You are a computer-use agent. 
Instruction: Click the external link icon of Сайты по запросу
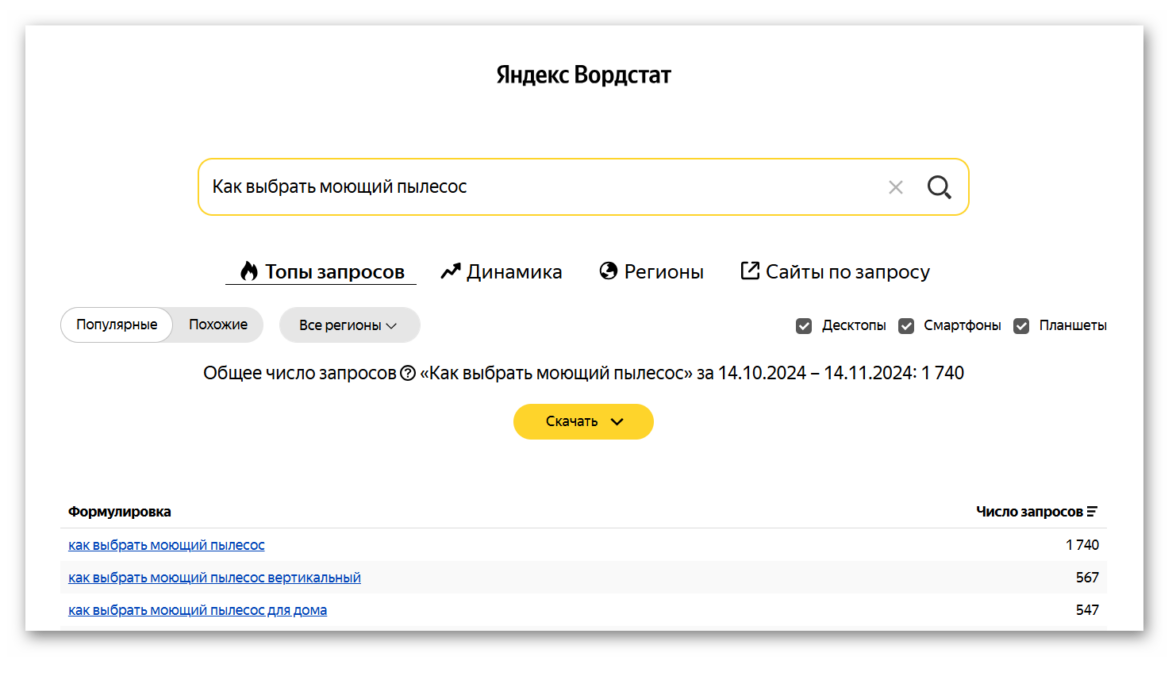[749, 271]
